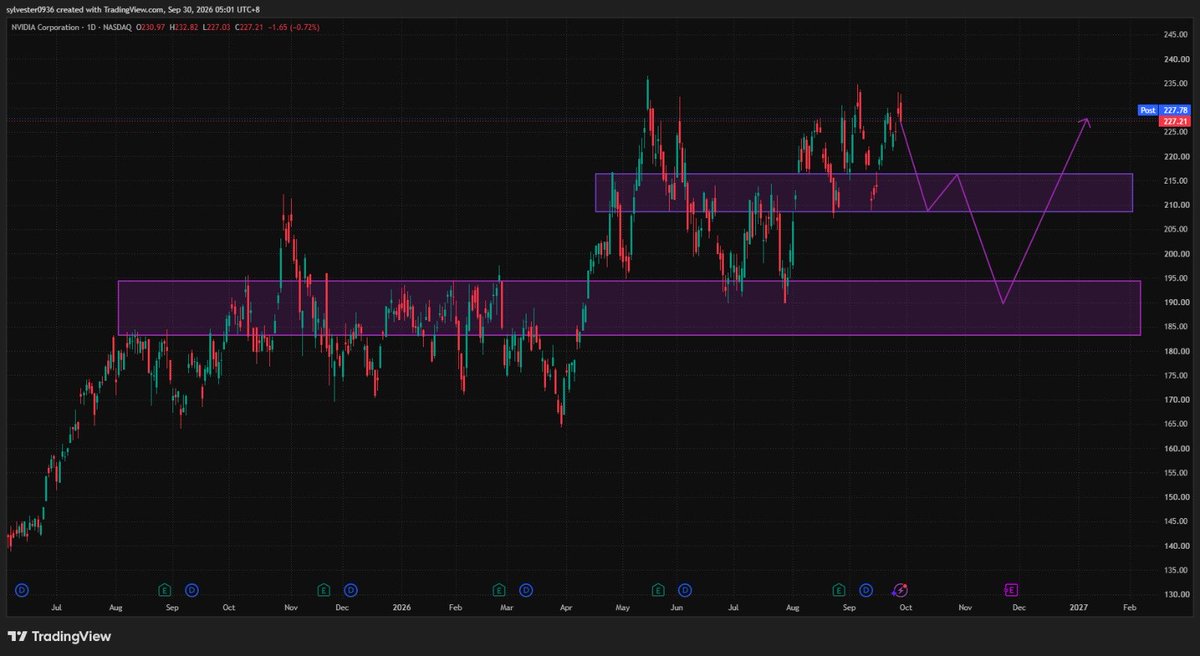This screenshot has width=1200, height=656.
Task: Click the dividend marker right of the Mar label
Action: coord(526,591)
